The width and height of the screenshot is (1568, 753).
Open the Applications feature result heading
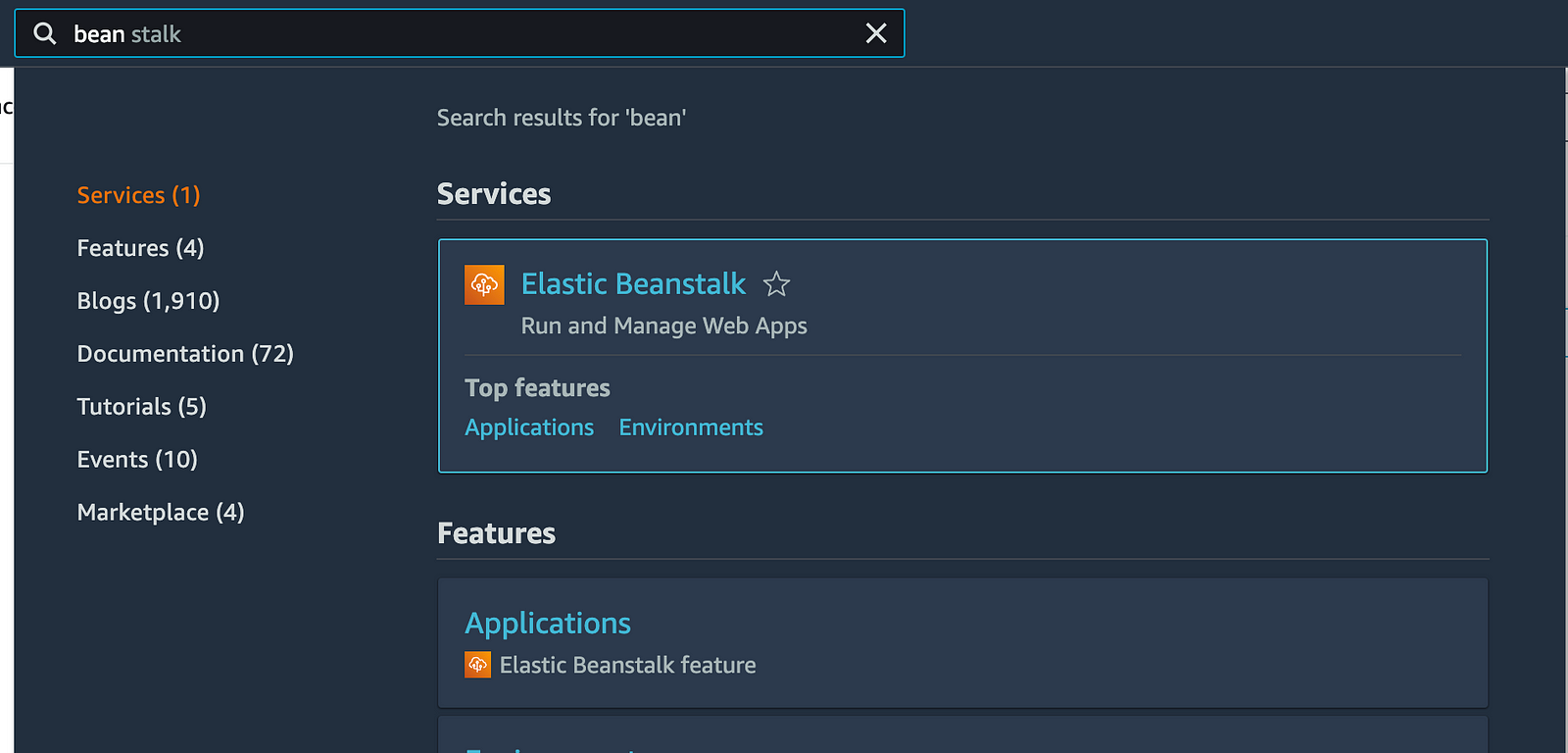548,624
